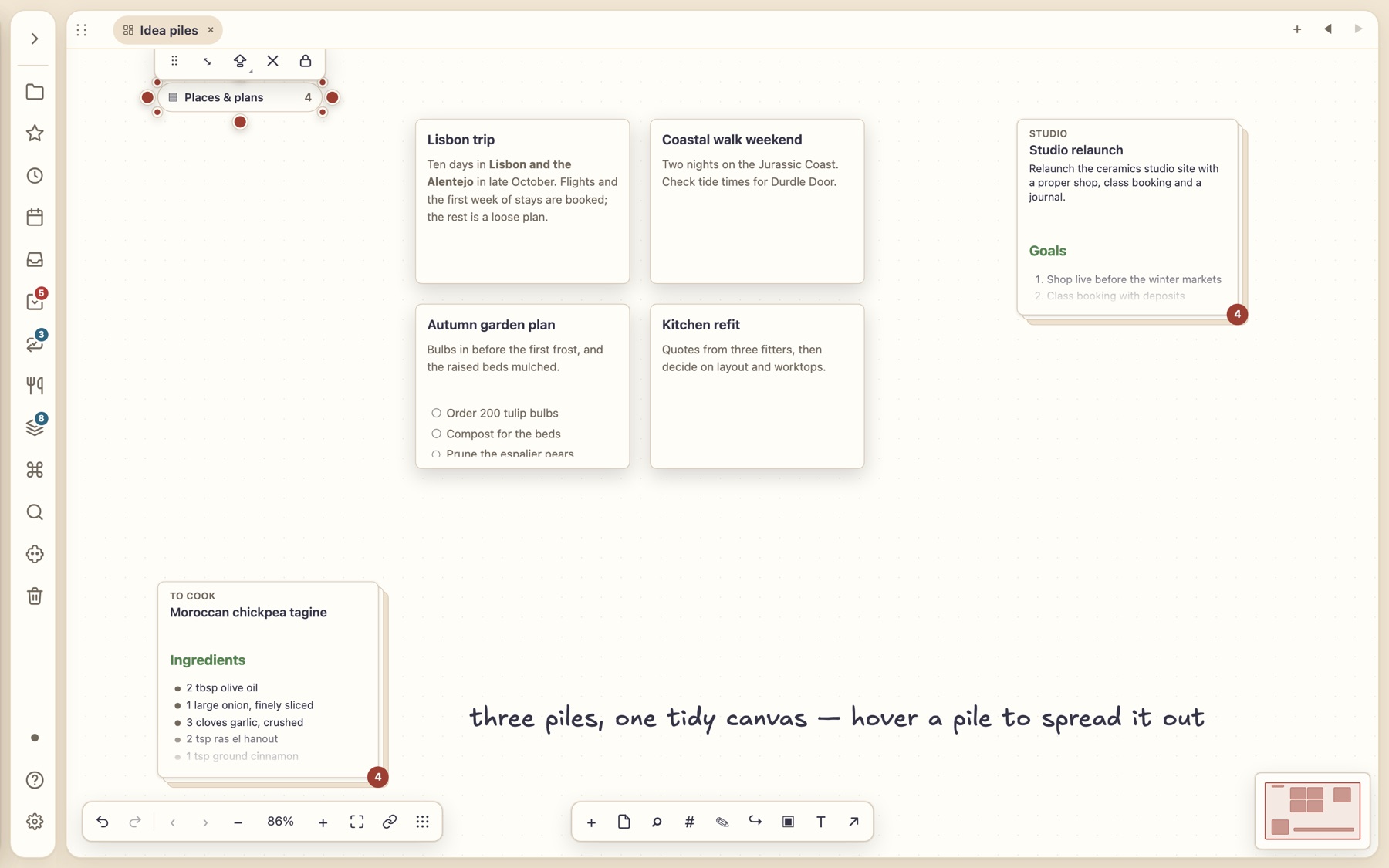Open the trash in the sidebar
The image size is (1389, 868).
click(x=35, y=596)
